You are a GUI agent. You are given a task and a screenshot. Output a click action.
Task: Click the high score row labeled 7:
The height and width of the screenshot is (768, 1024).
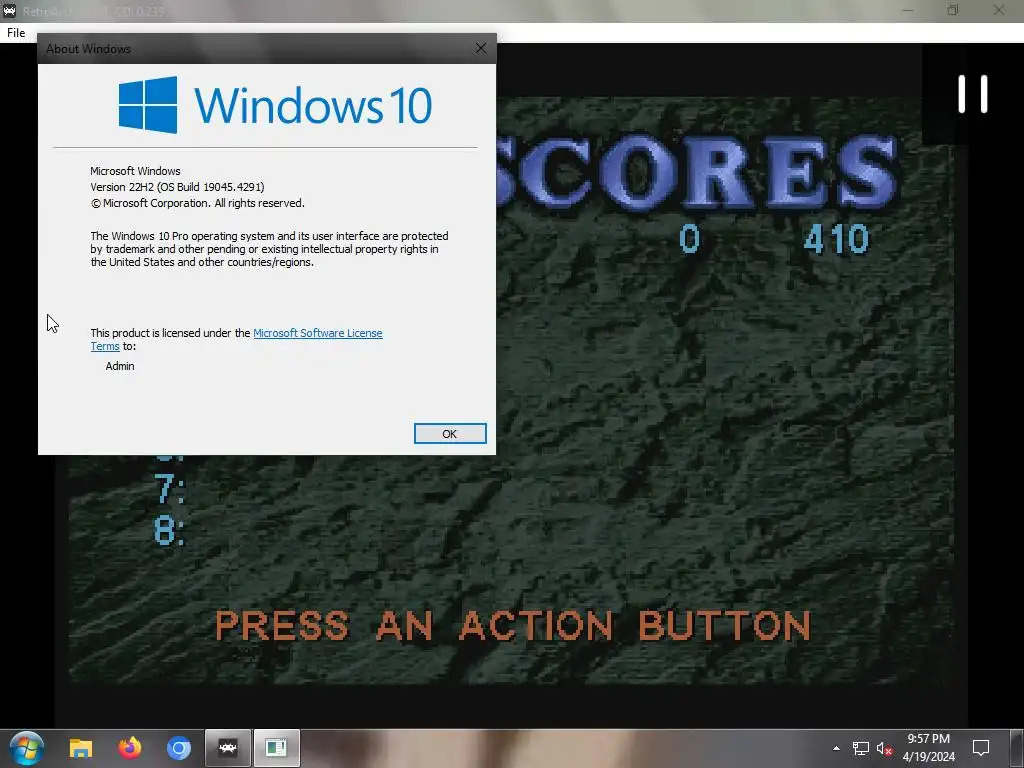[170, 490]
